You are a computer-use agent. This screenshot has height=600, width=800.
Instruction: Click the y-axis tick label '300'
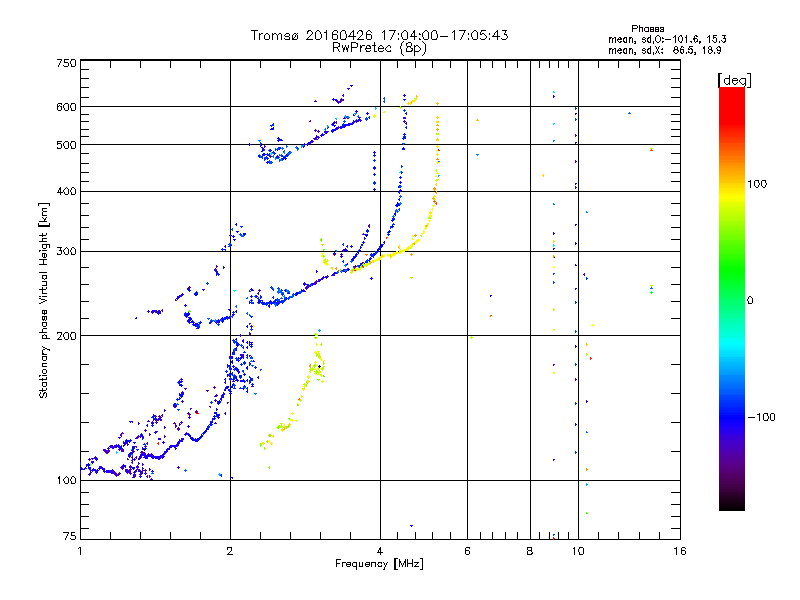[67, 252]
